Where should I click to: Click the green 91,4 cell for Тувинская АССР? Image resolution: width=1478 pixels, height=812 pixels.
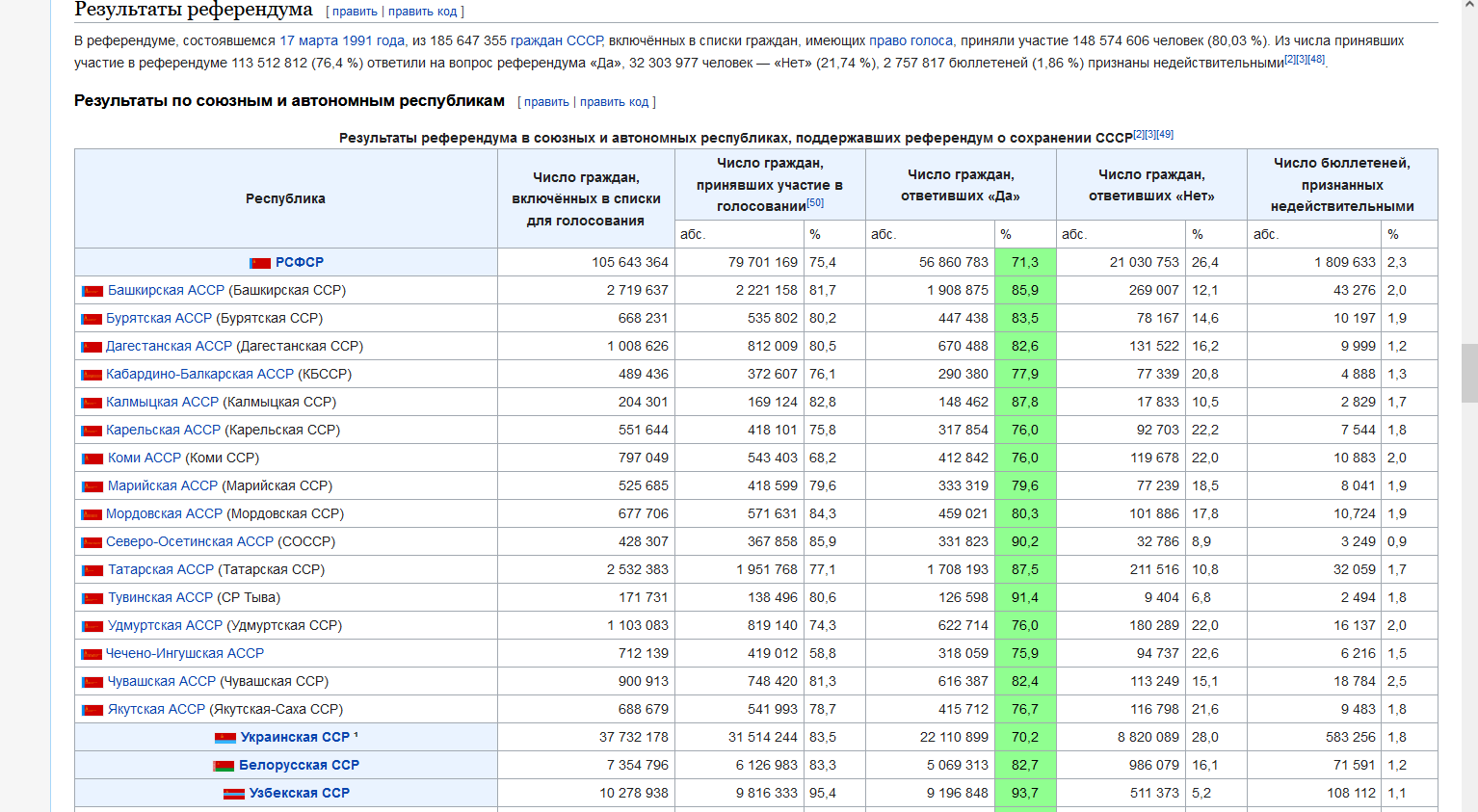click(1025, 597)
